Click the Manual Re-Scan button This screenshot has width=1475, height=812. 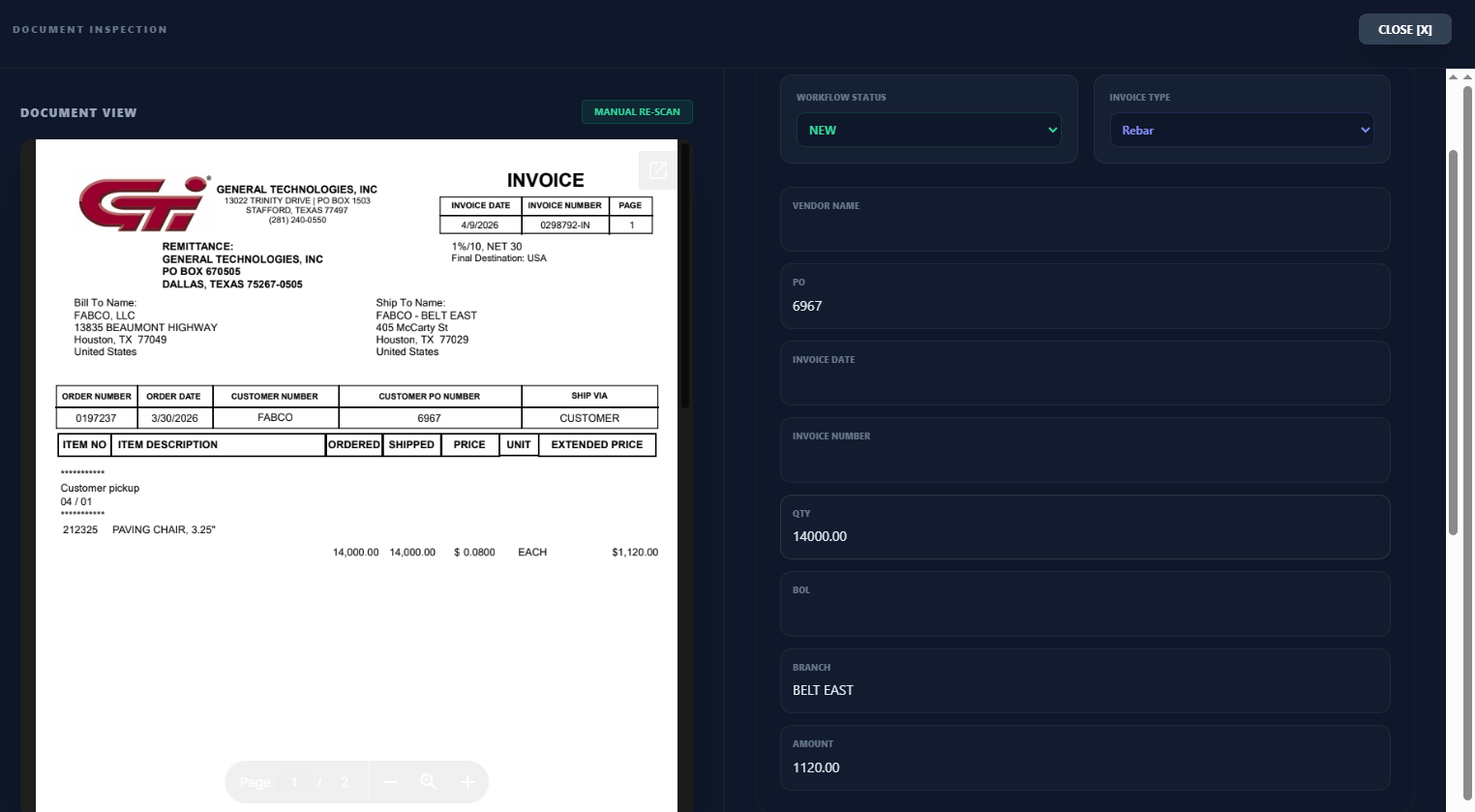[637, 112]
